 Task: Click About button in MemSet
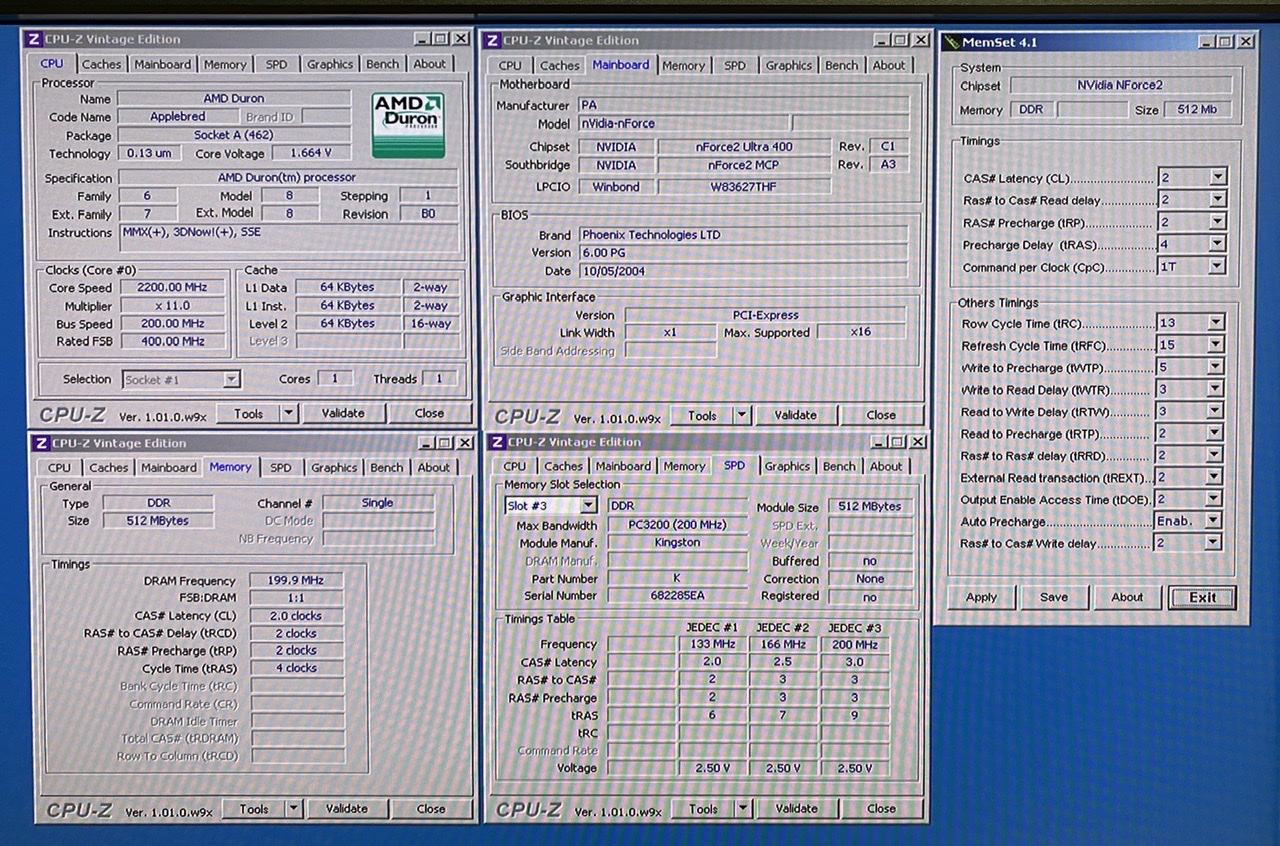(x=1127, y=597)
